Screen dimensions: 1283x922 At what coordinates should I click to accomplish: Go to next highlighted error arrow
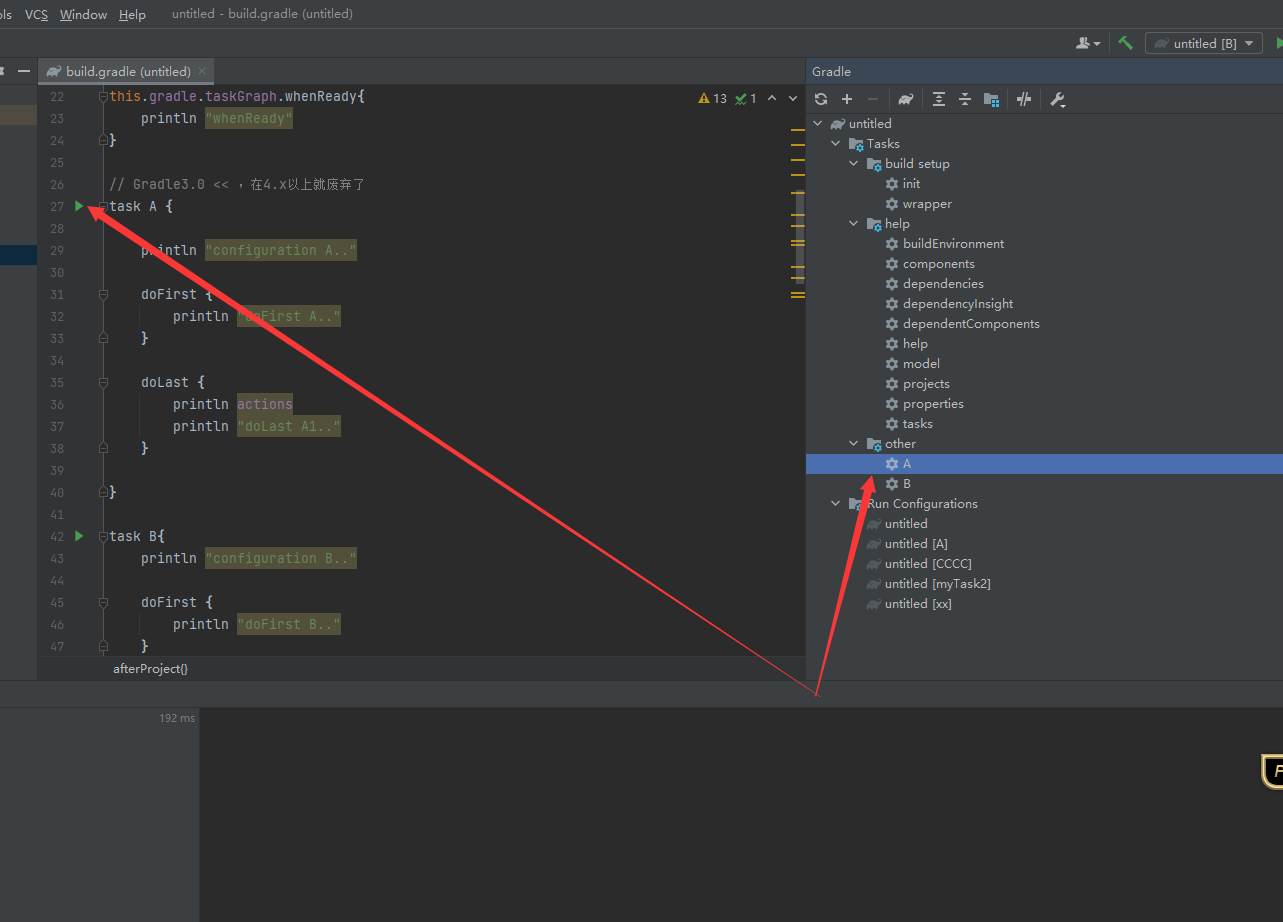794,98
